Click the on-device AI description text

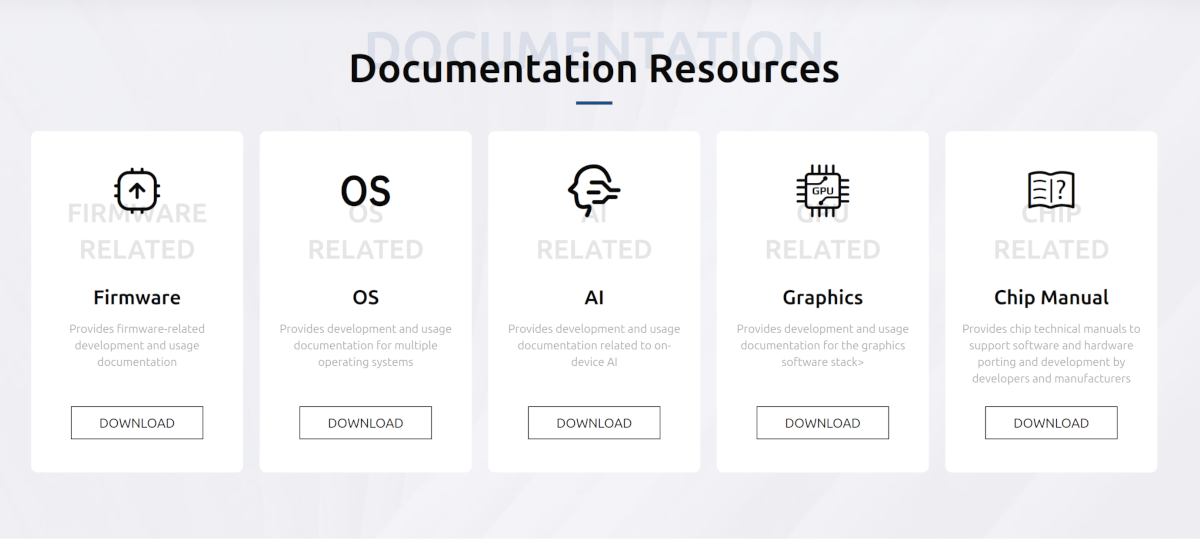[594, 345]
